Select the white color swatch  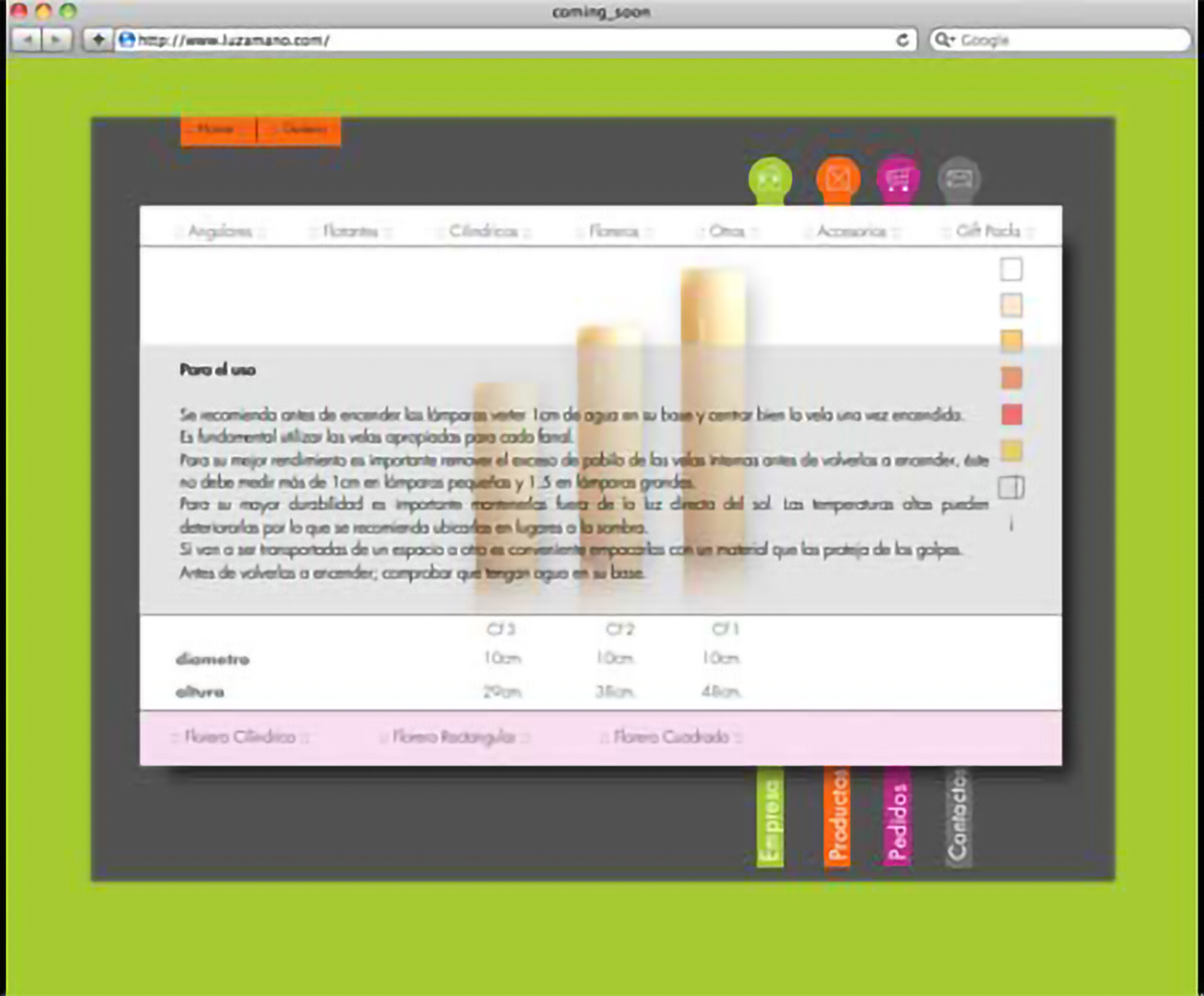[x=1011, y=270]
